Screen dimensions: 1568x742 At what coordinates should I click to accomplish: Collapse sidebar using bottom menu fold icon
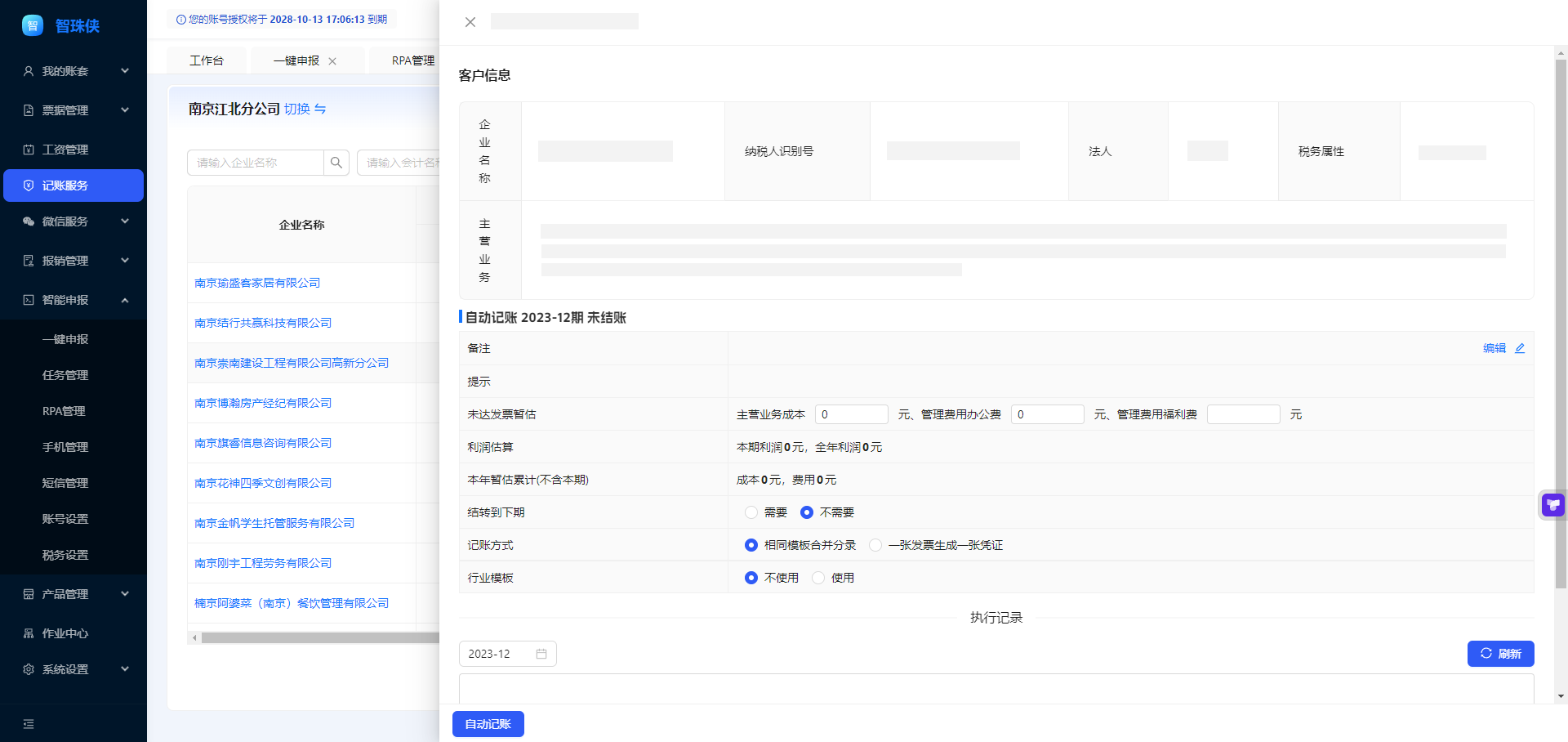[x=29, y=724]
